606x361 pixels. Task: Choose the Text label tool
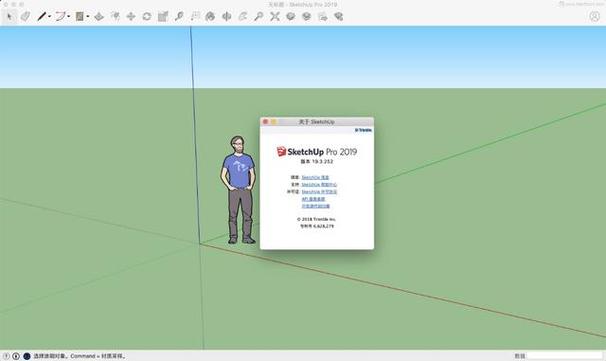195,17
